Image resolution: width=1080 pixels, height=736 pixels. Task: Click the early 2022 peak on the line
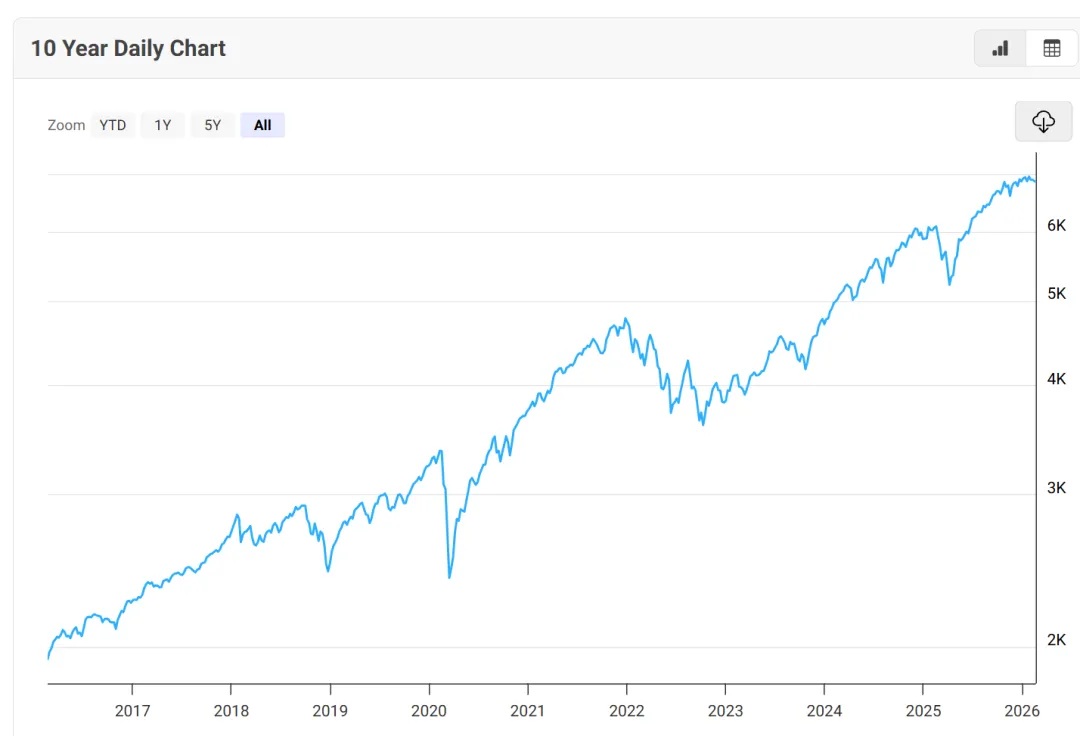(x=626, y=320)
